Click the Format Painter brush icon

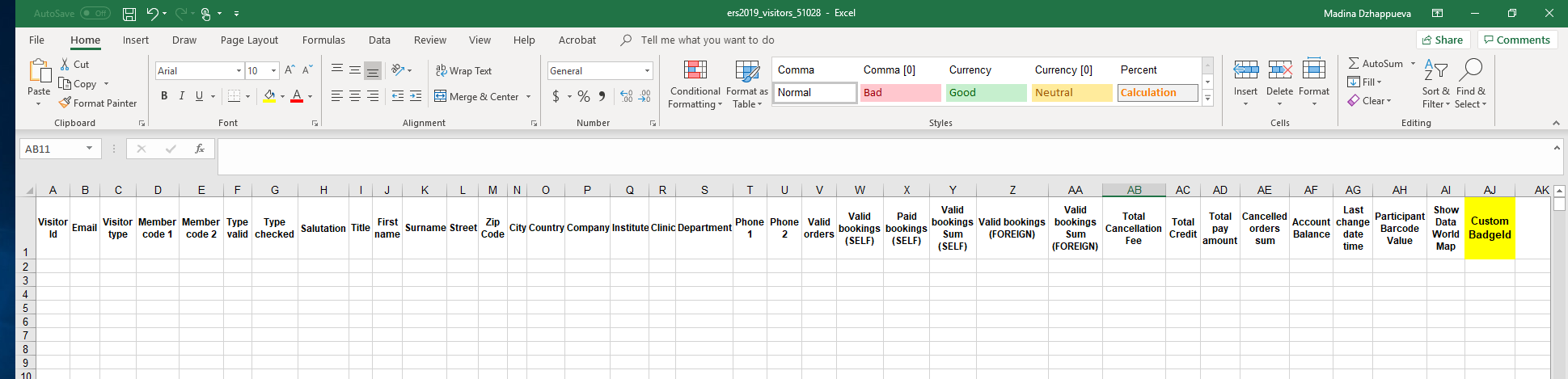[x=66, y=103]
